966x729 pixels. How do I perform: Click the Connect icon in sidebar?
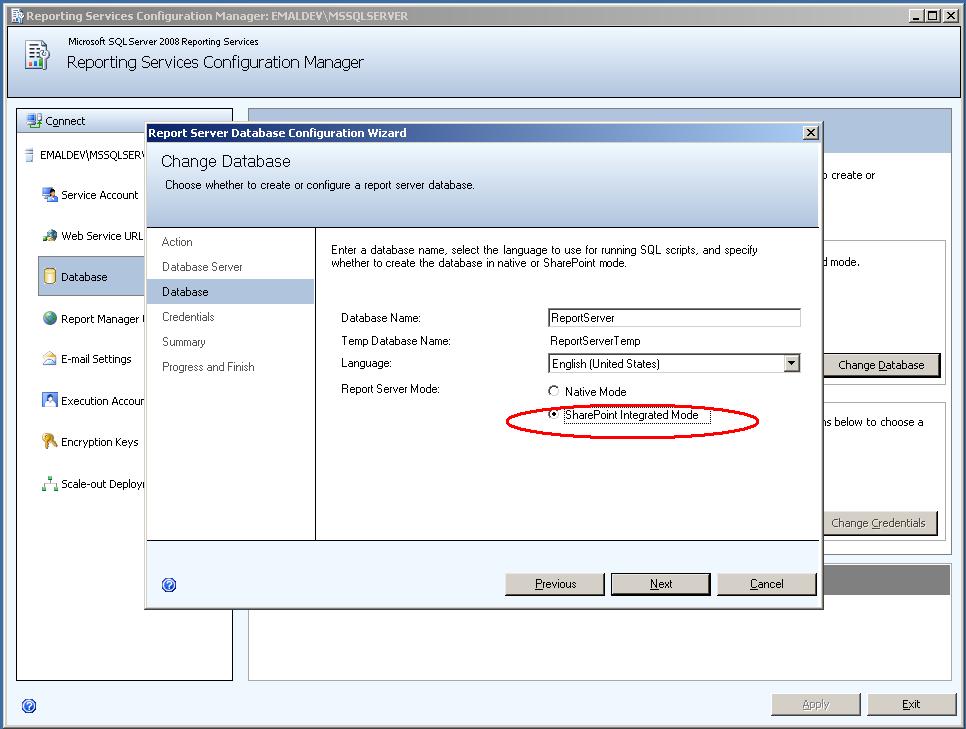click(34, 121)
